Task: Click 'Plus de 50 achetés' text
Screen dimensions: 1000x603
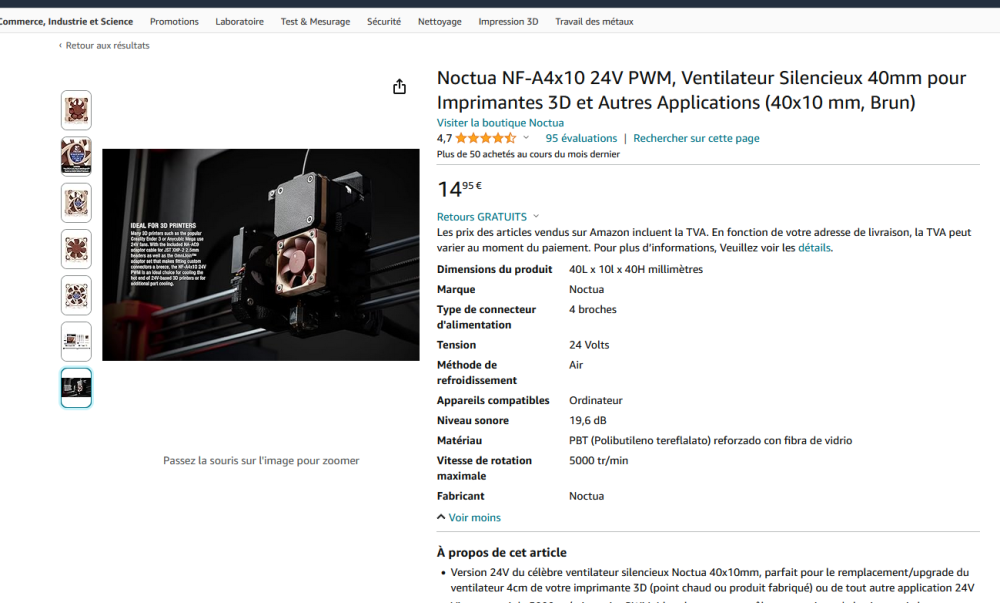Action: pos(528,154)
